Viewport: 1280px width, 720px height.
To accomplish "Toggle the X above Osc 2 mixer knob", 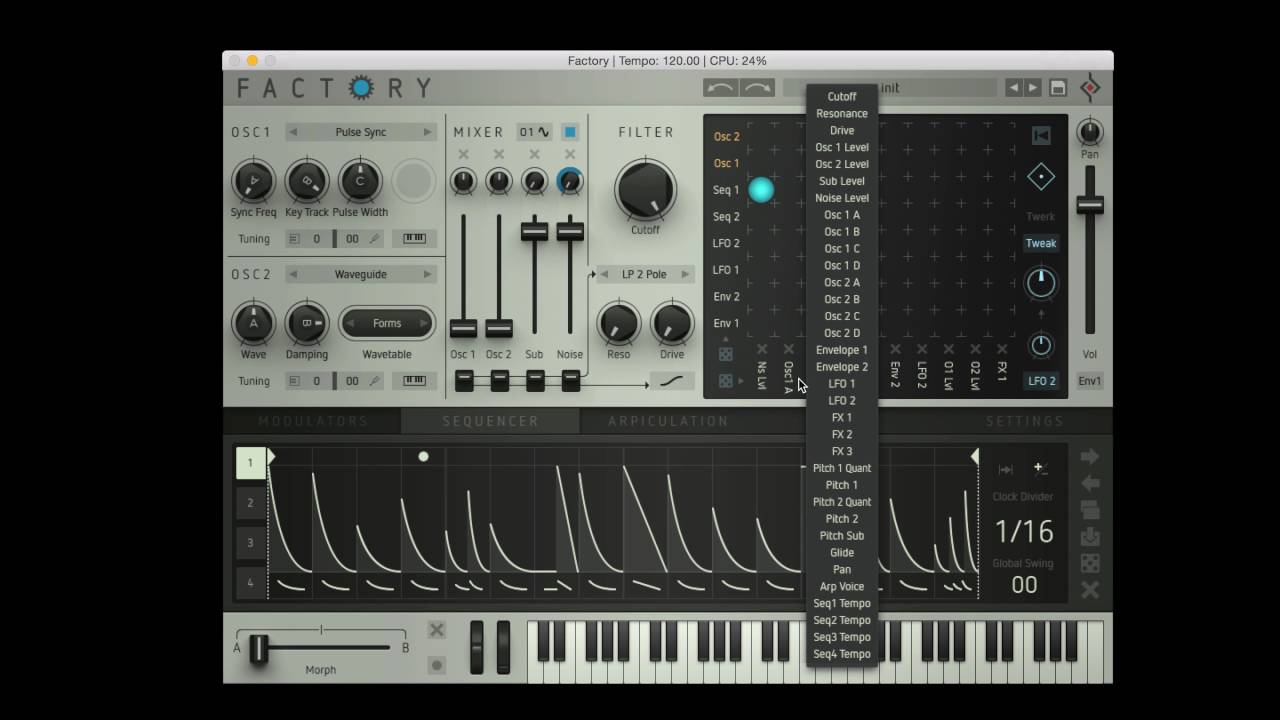I will coord(499,155).
